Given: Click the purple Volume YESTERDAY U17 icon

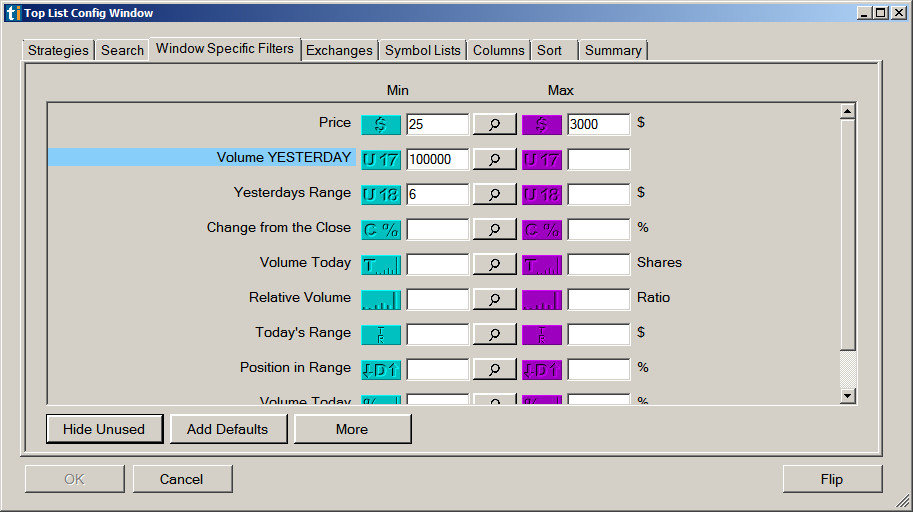Looking at the screenshot, I should click(542, 159).
